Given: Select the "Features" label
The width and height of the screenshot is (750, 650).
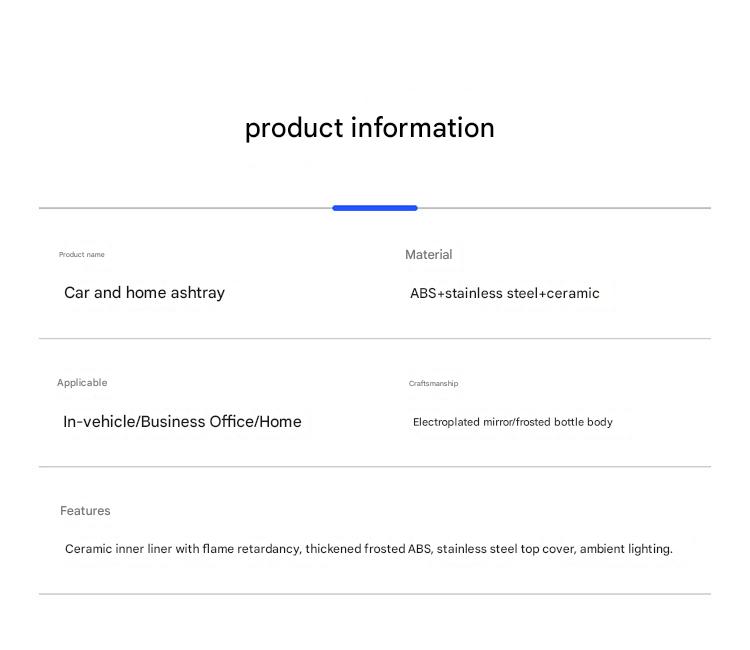Looking at the screenshot, I should [85, 511].
